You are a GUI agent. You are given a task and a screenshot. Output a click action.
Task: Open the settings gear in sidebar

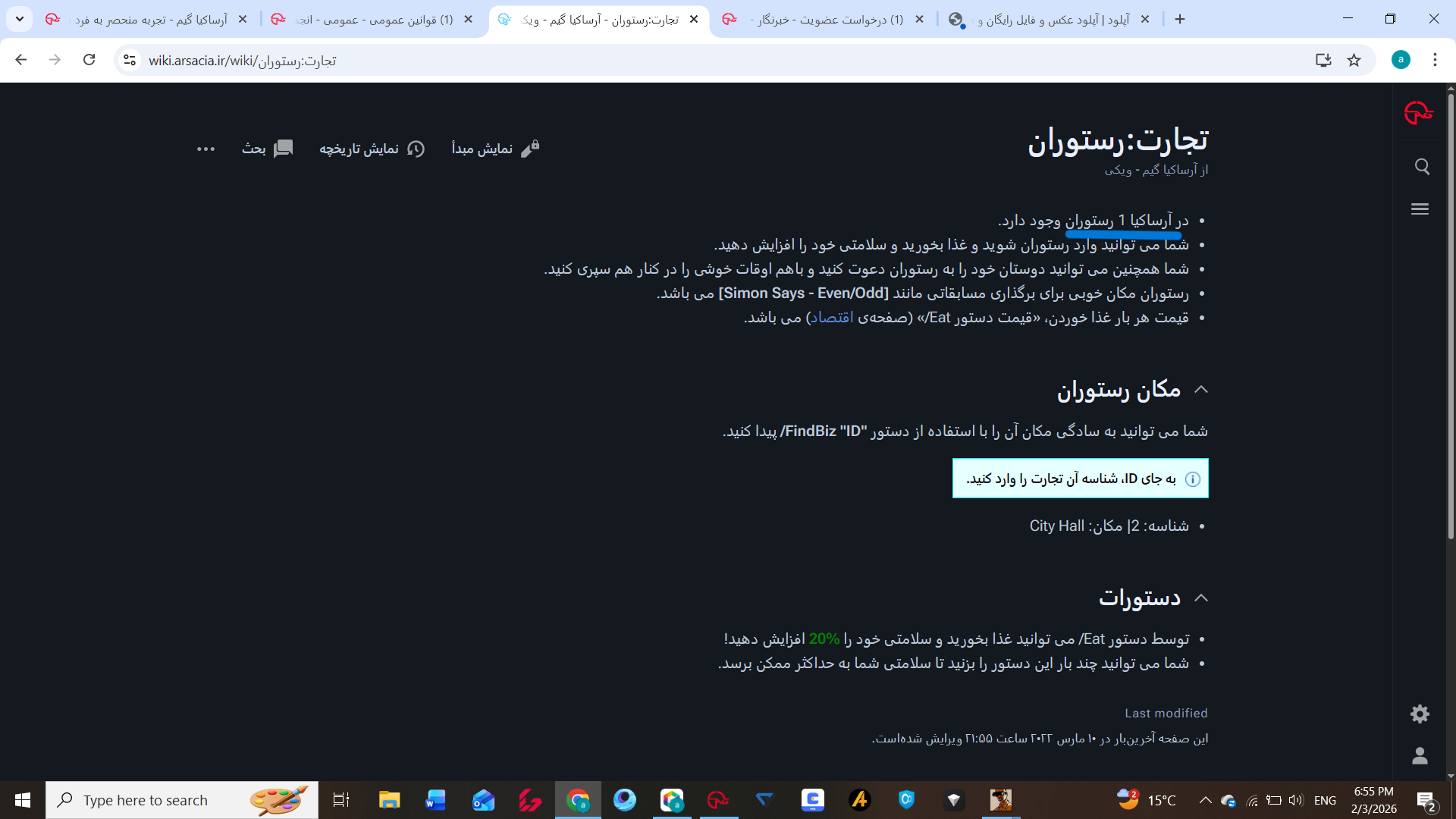click(1420, 714)
